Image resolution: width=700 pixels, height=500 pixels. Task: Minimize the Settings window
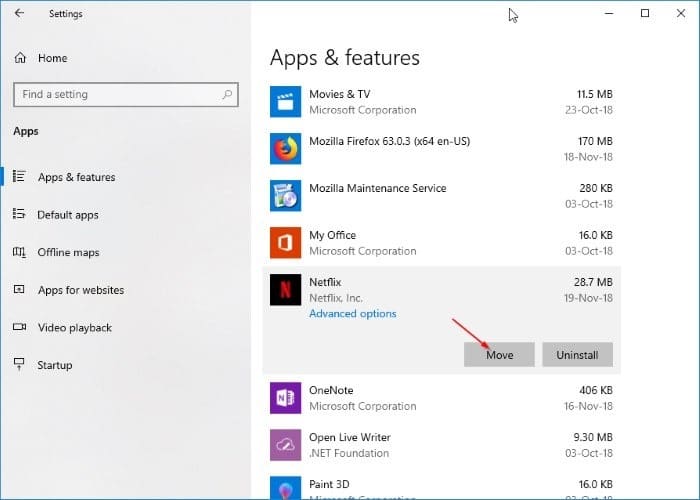(x=609, y=13)
